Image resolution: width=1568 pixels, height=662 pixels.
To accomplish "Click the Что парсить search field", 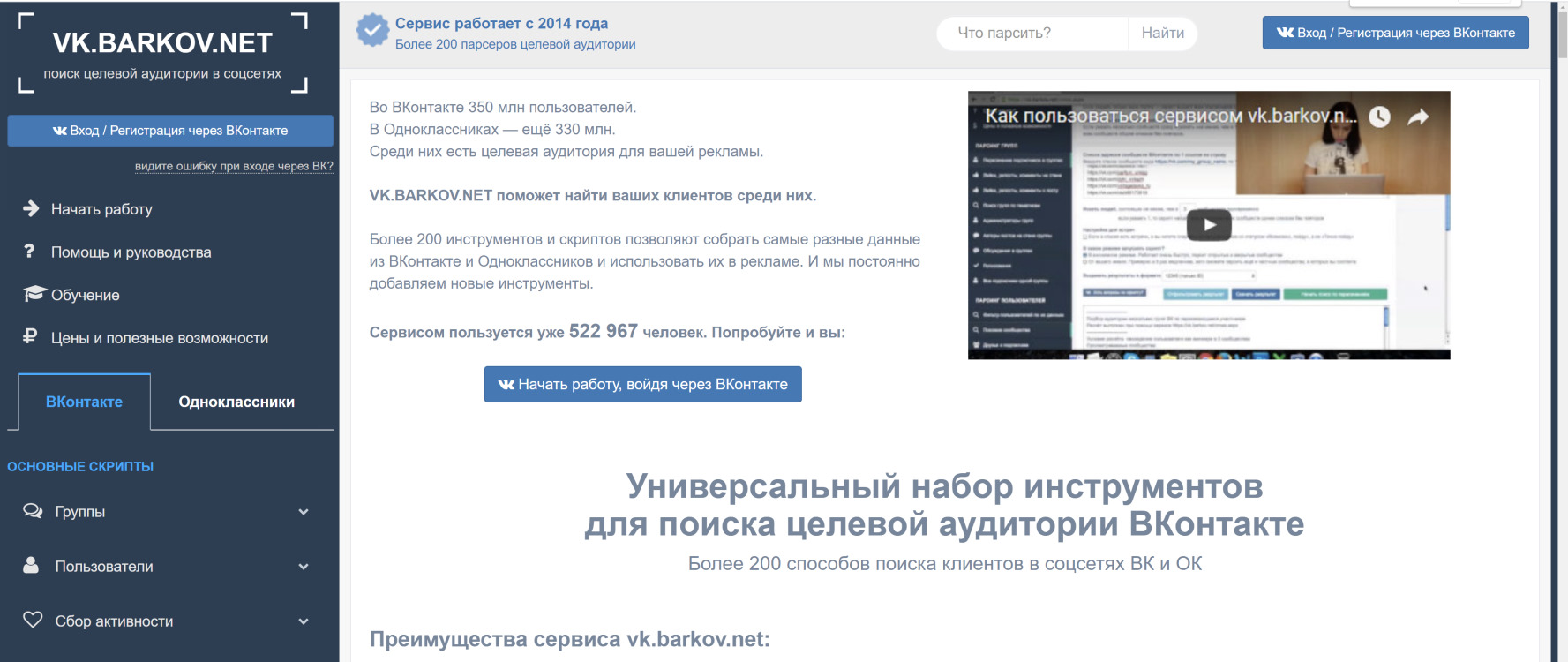I will coord(1032,34).
